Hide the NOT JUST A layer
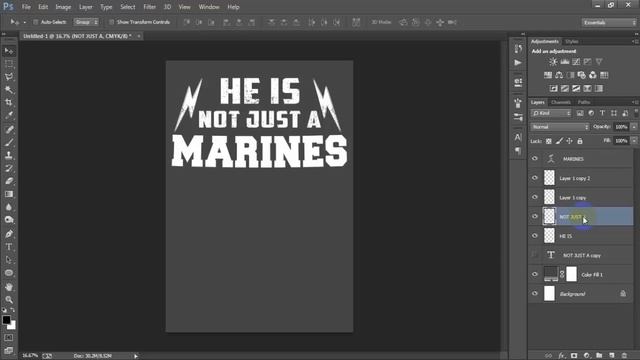640x360 pixels. (x=535, y=216)
